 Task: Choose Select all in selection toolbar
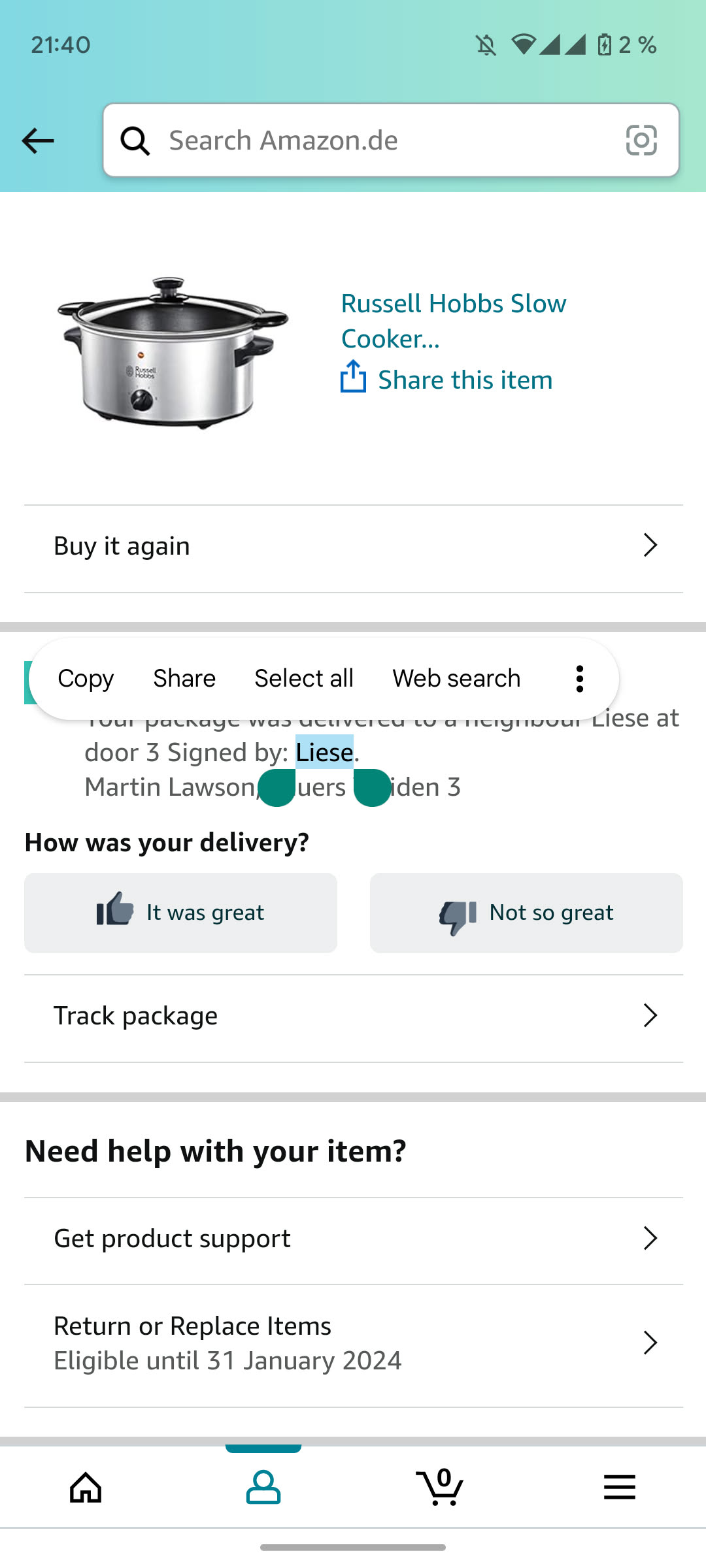(304, 679)
